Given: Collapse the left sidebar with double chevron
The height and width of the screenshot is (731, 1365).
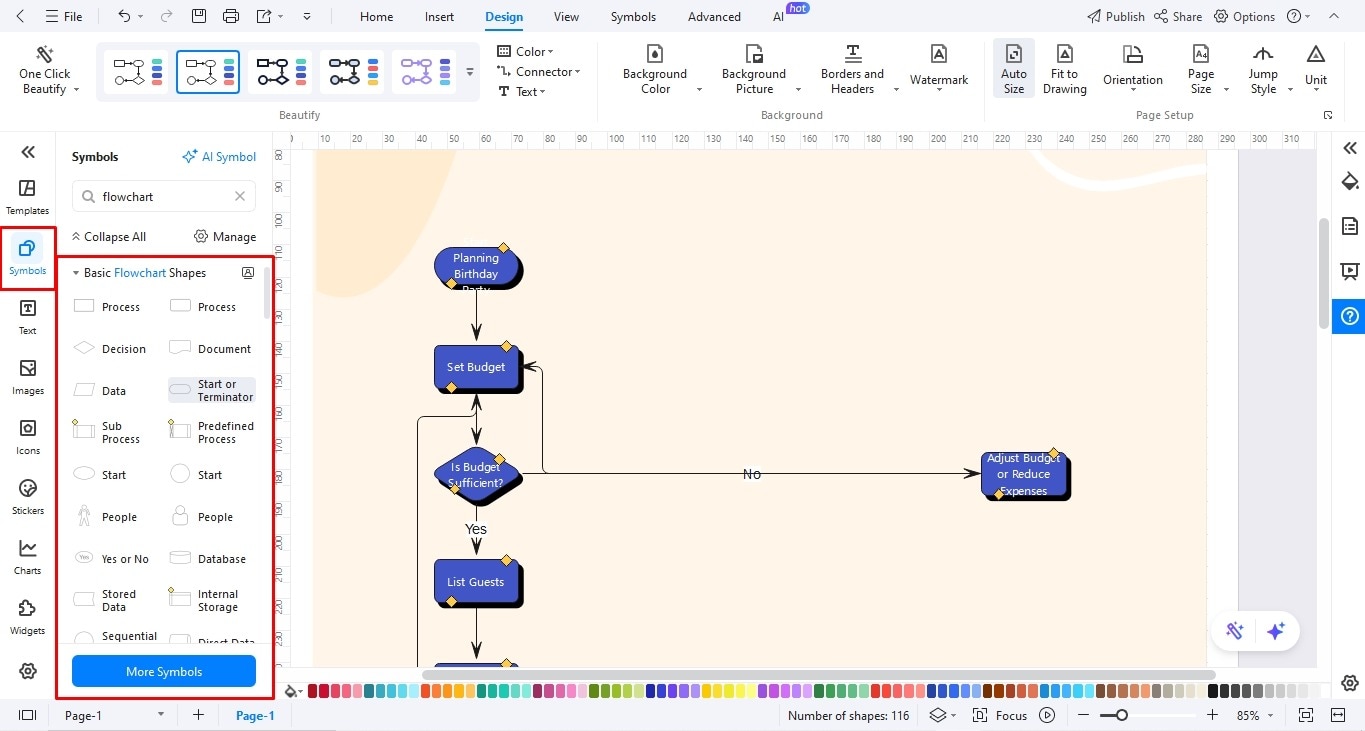Looking at the screenshot, I should pyautogui.click(x=28, y=152).
